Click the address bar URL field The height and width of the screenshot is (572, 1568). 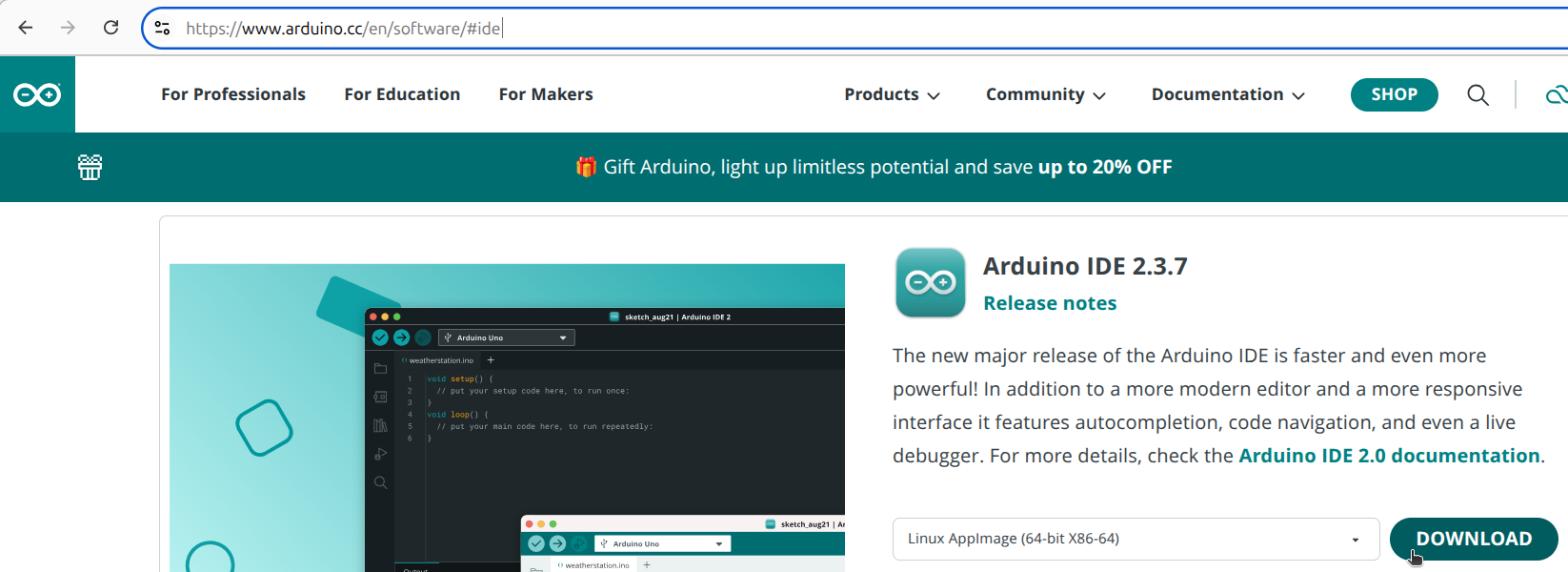(857, 28)
